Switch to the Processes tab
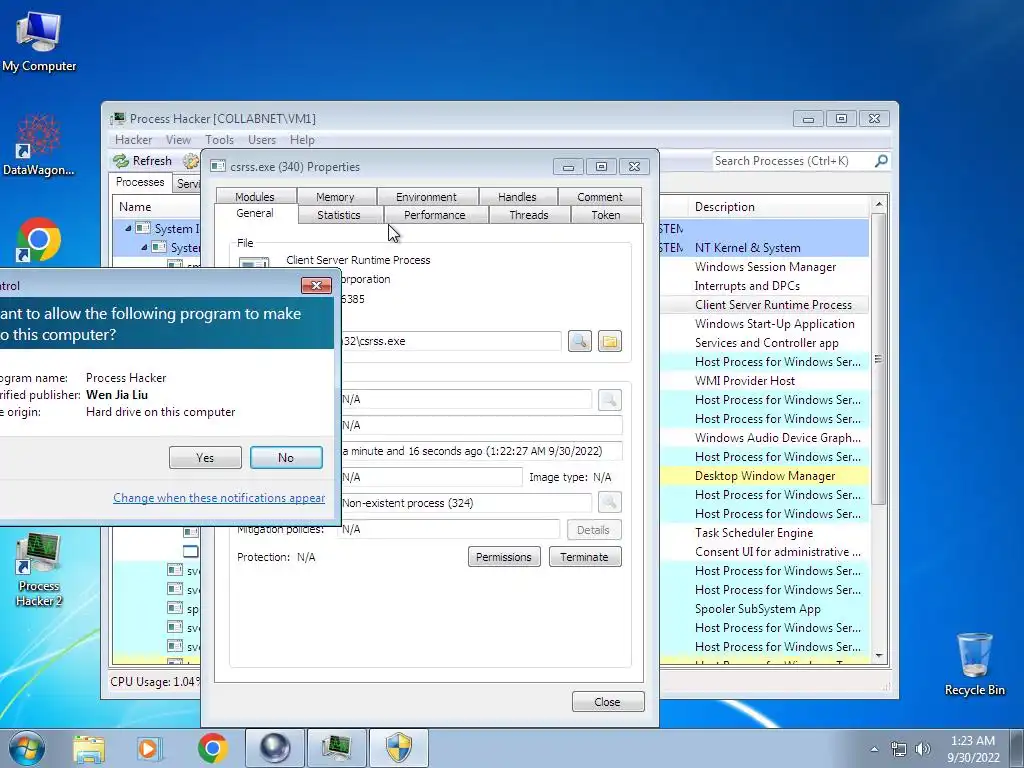 (140, 182)
